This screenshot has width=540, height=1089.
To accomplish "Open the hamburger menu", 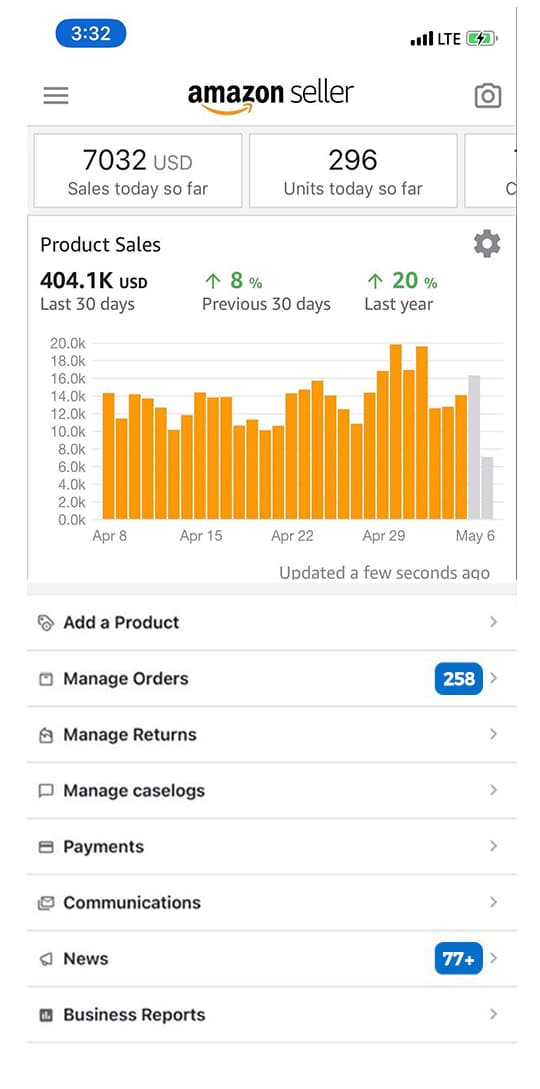I will coord(56,95).
